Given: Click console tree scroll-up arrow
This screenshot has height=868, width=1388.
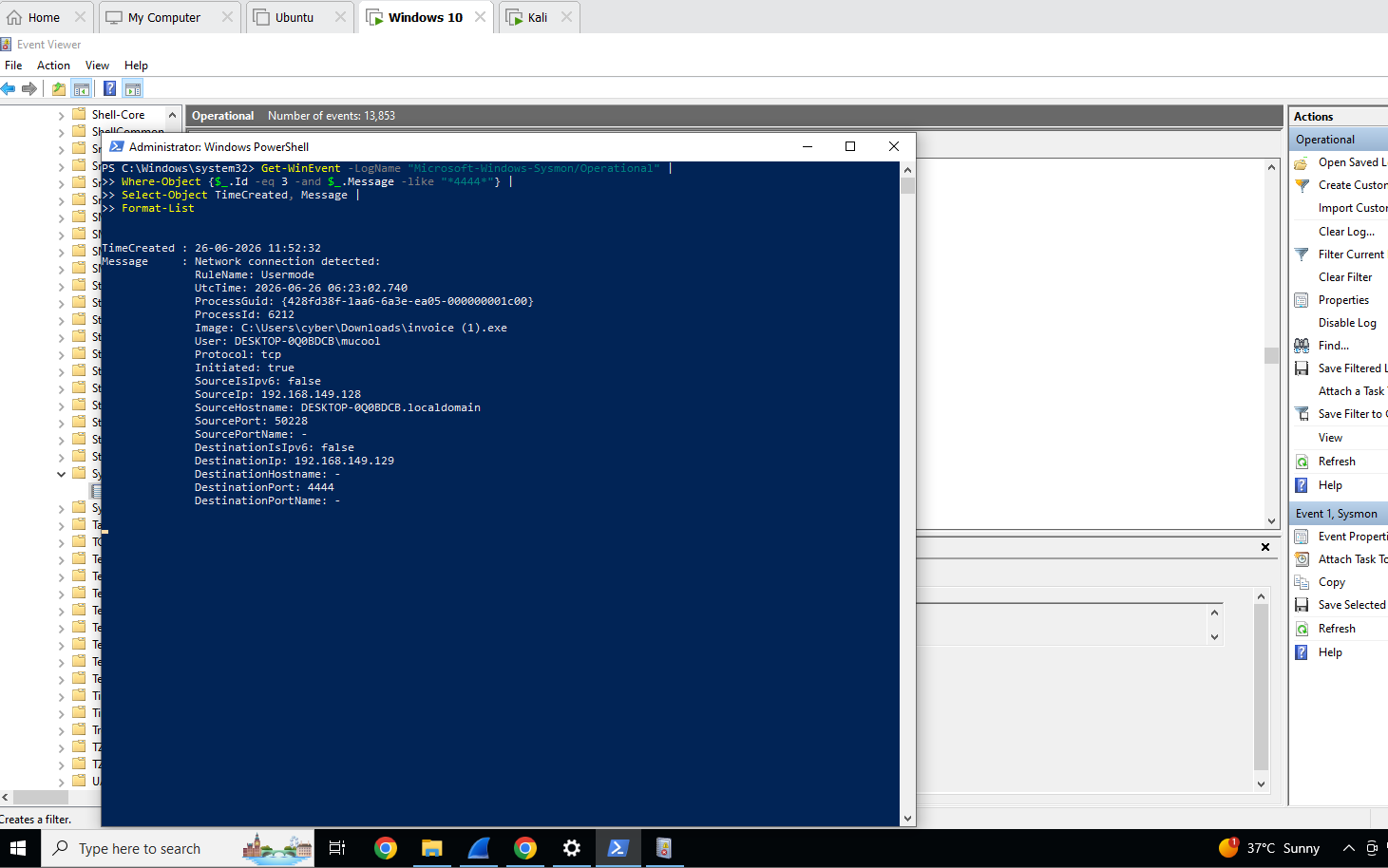Looking at the screenshot, I should pyautogui.click(x=172, y=115).
